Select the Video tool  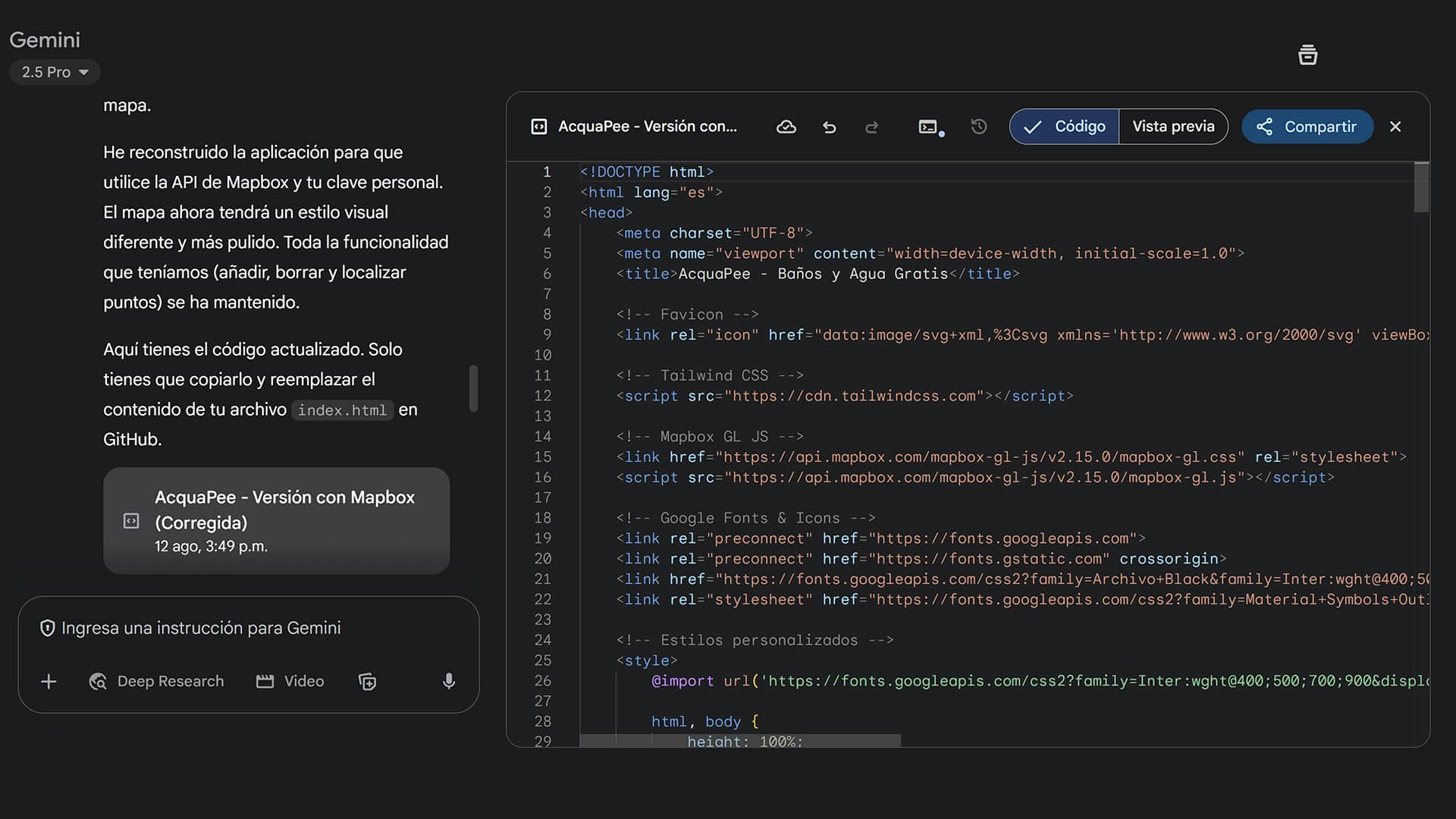290,682
